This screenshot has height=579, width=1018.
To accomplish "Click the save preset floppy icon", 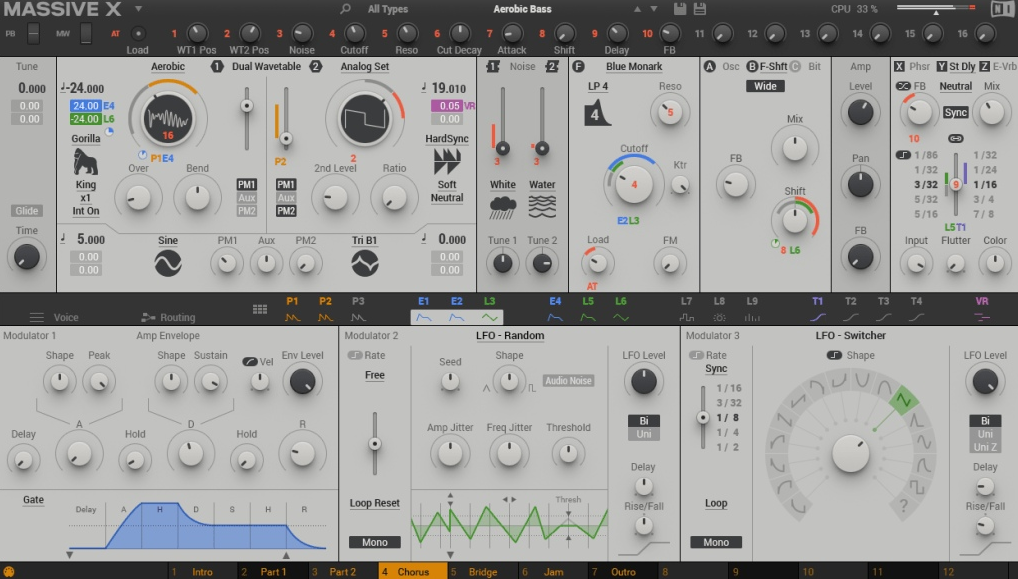I will coord(680,9).
